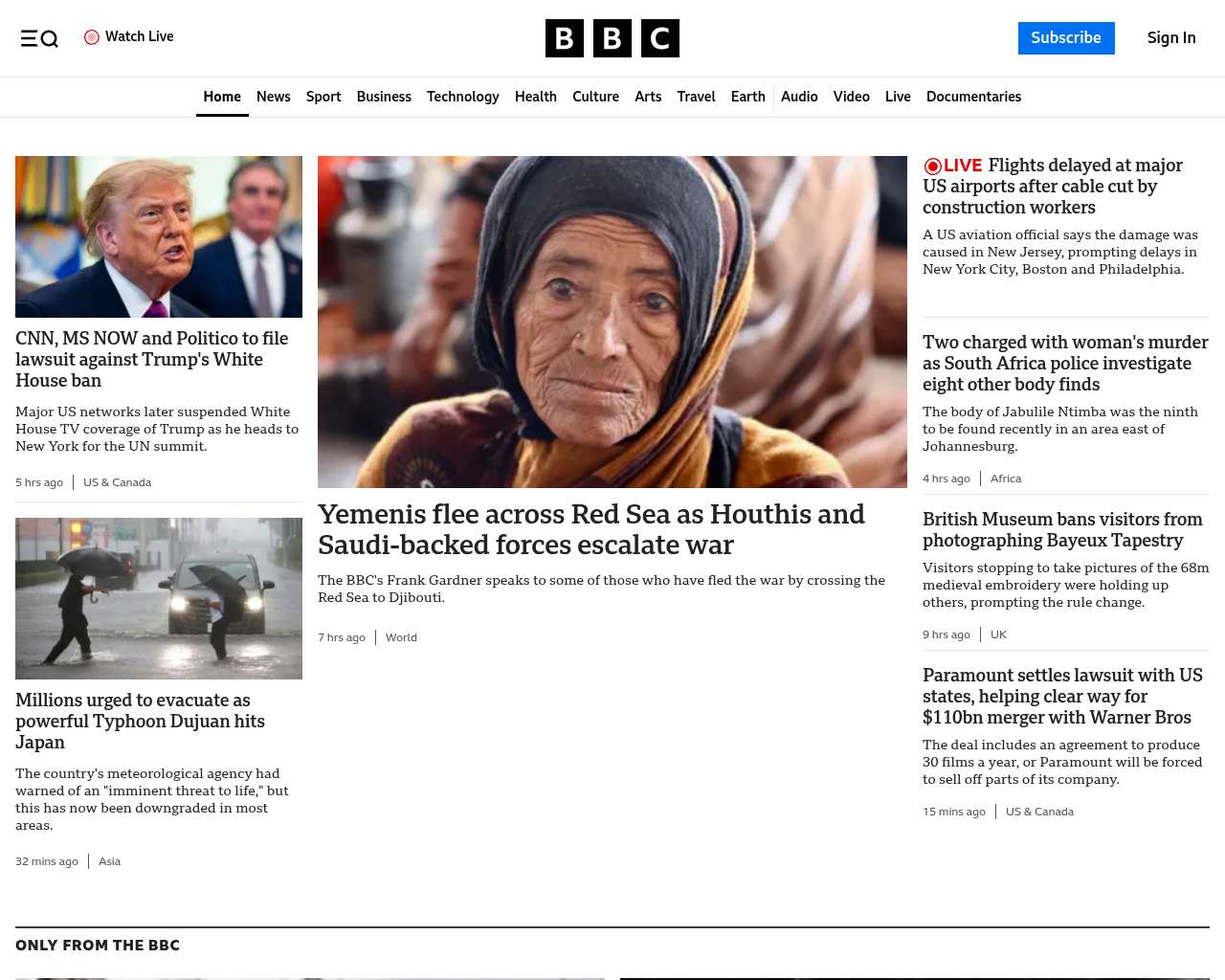Open the Documentaries section
Viewport: 1225px width, 980px height.
pos(973,97)
